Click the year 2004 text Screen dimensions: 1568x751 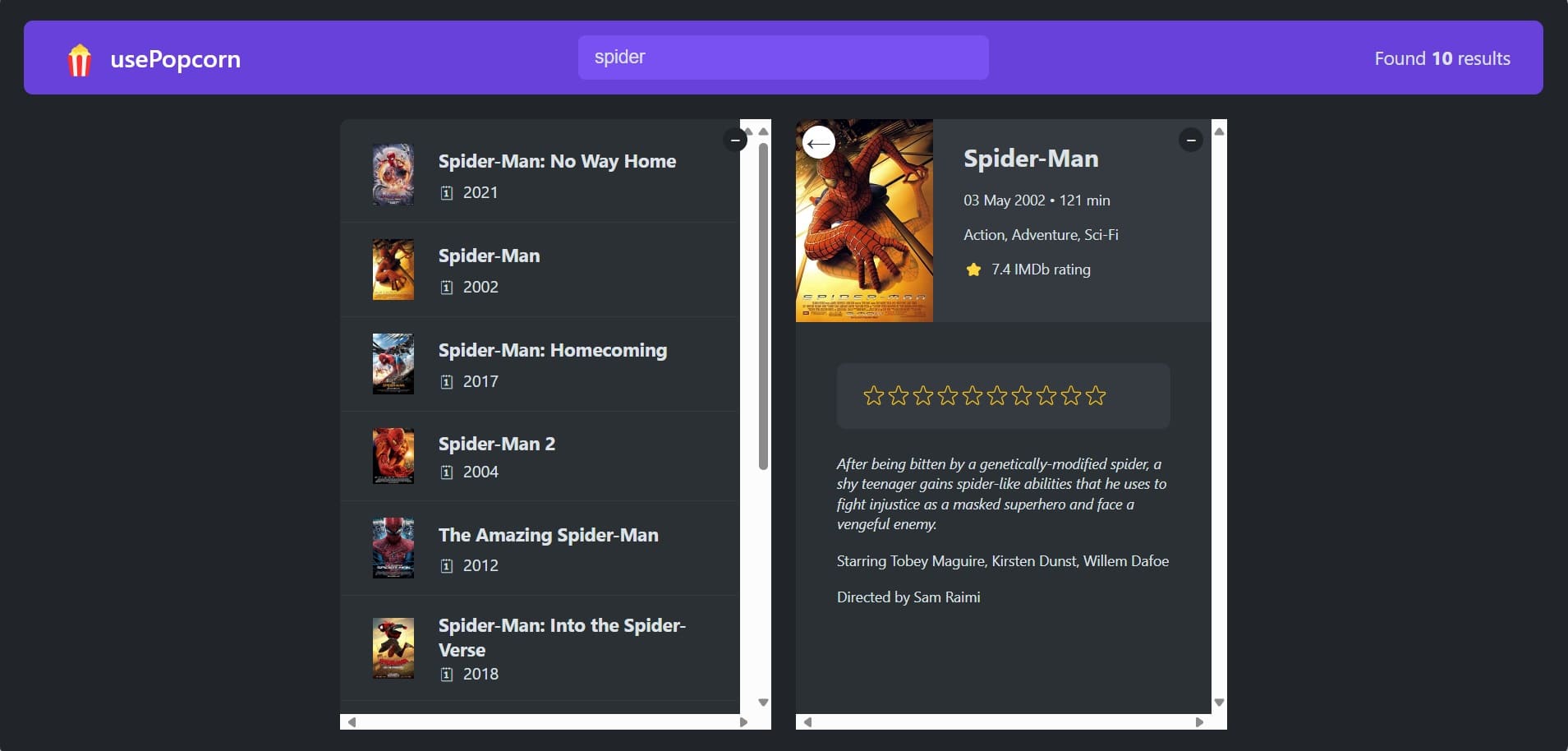pos(481,472)
